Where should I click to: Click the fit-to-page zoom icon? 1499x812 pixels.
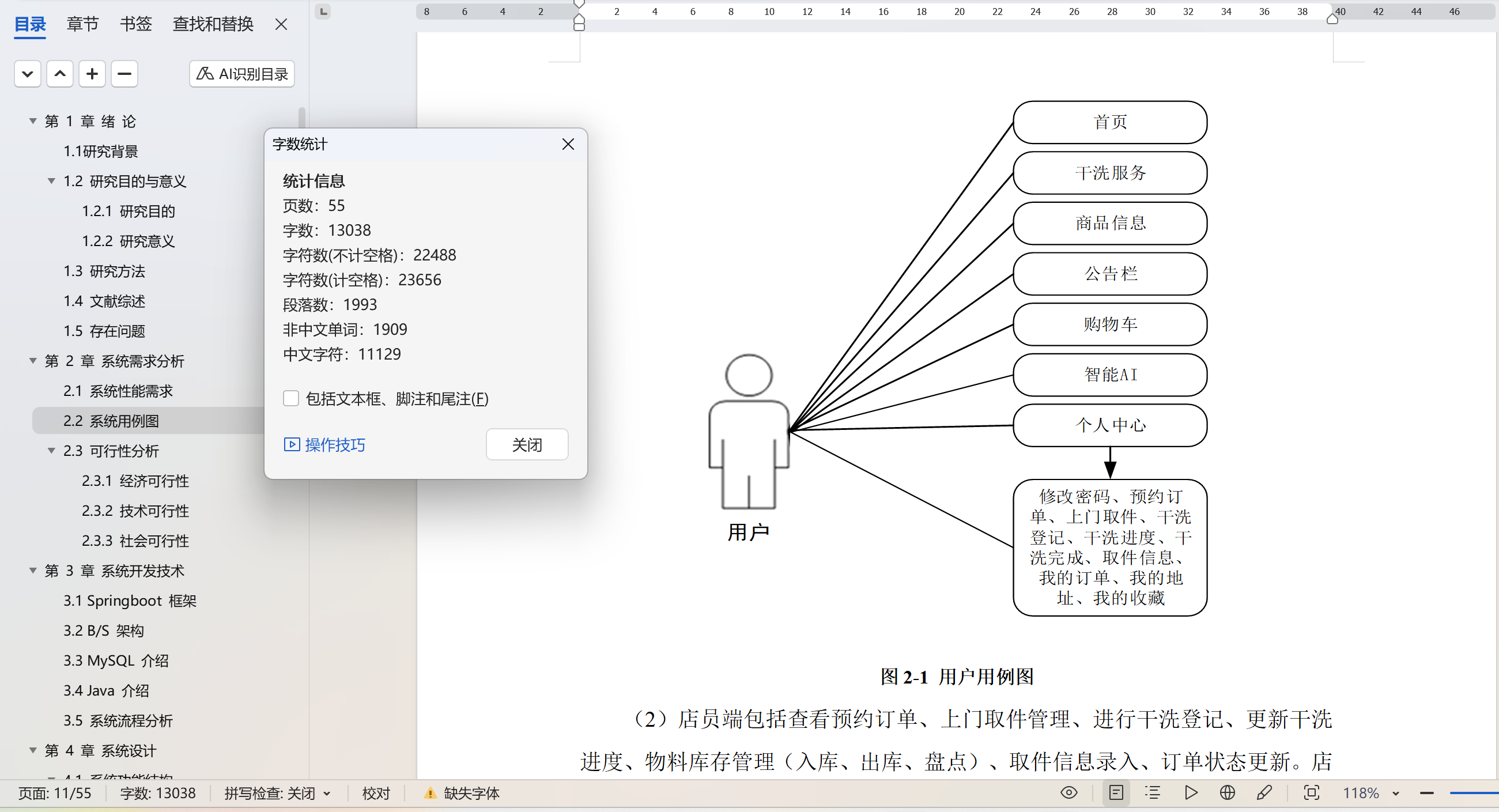click(1311, 792)
